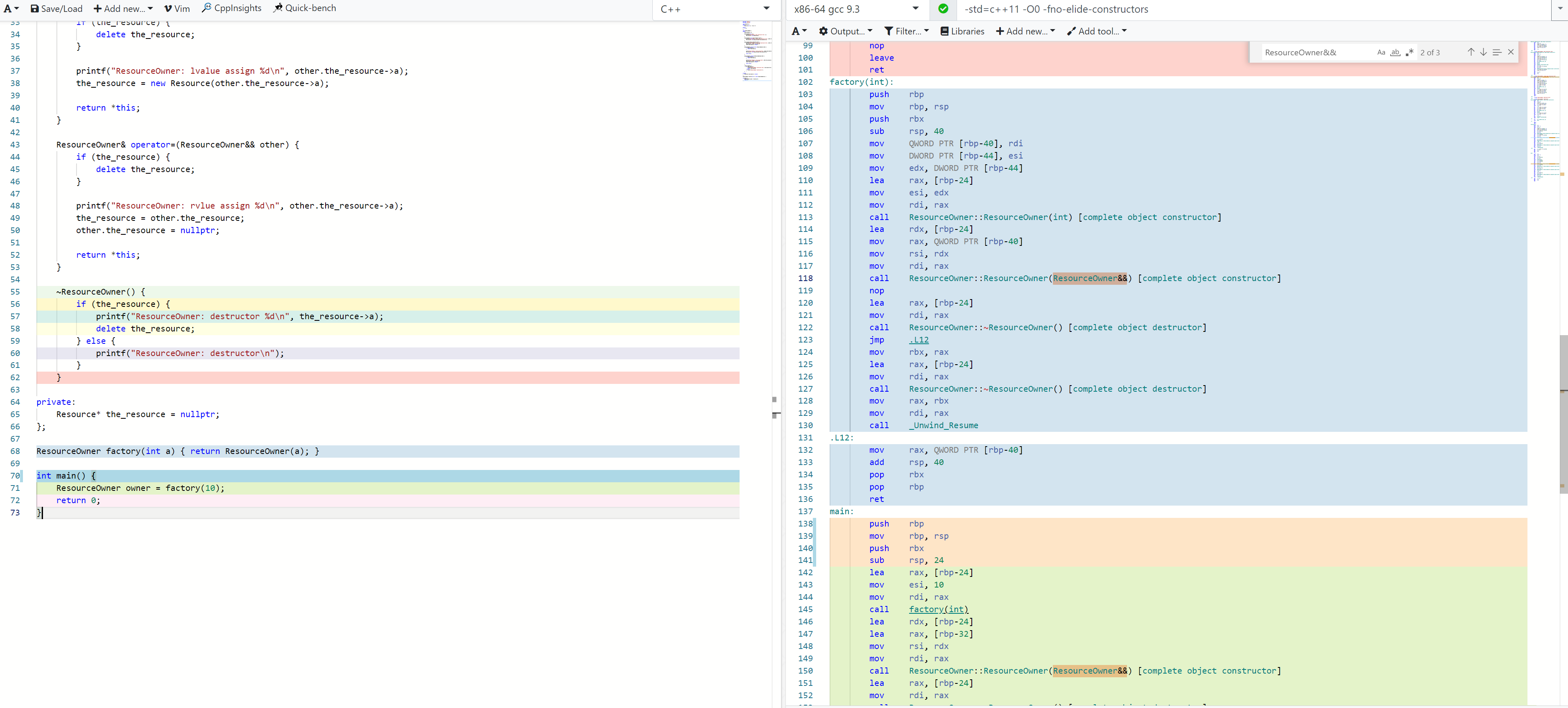The width and height of the screenshot is (1568, 708).
Task: Open Add tool menu in compiler pane
Action: (1097, 31)
